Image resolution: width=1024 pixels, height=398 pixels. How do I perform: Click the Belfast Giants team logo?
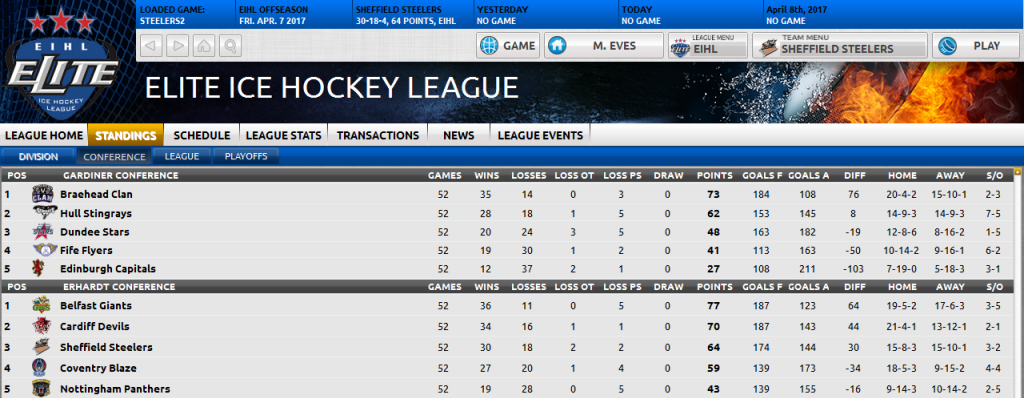click(x=40, y=305)
